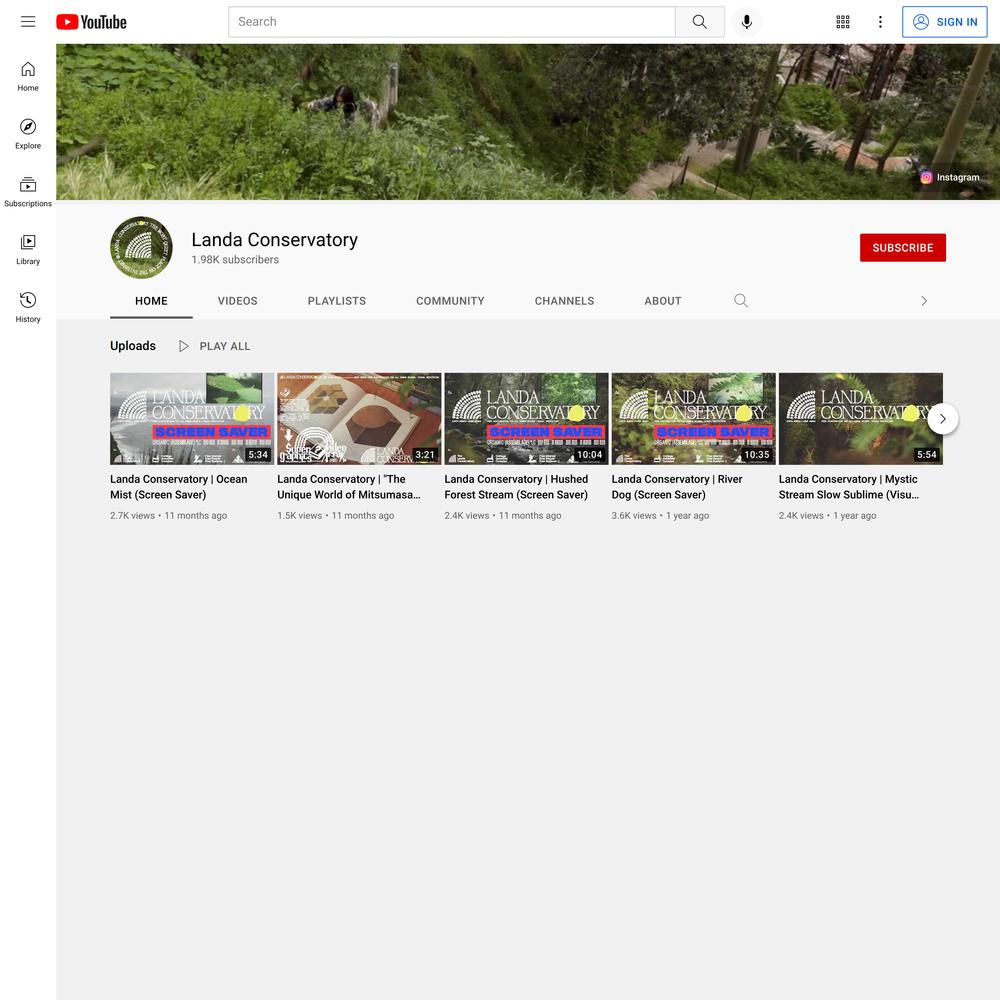Click 'Ocean Mist (Screen Saver)' title
Screen dimensions: 1000x1000
tap(179, 487)
